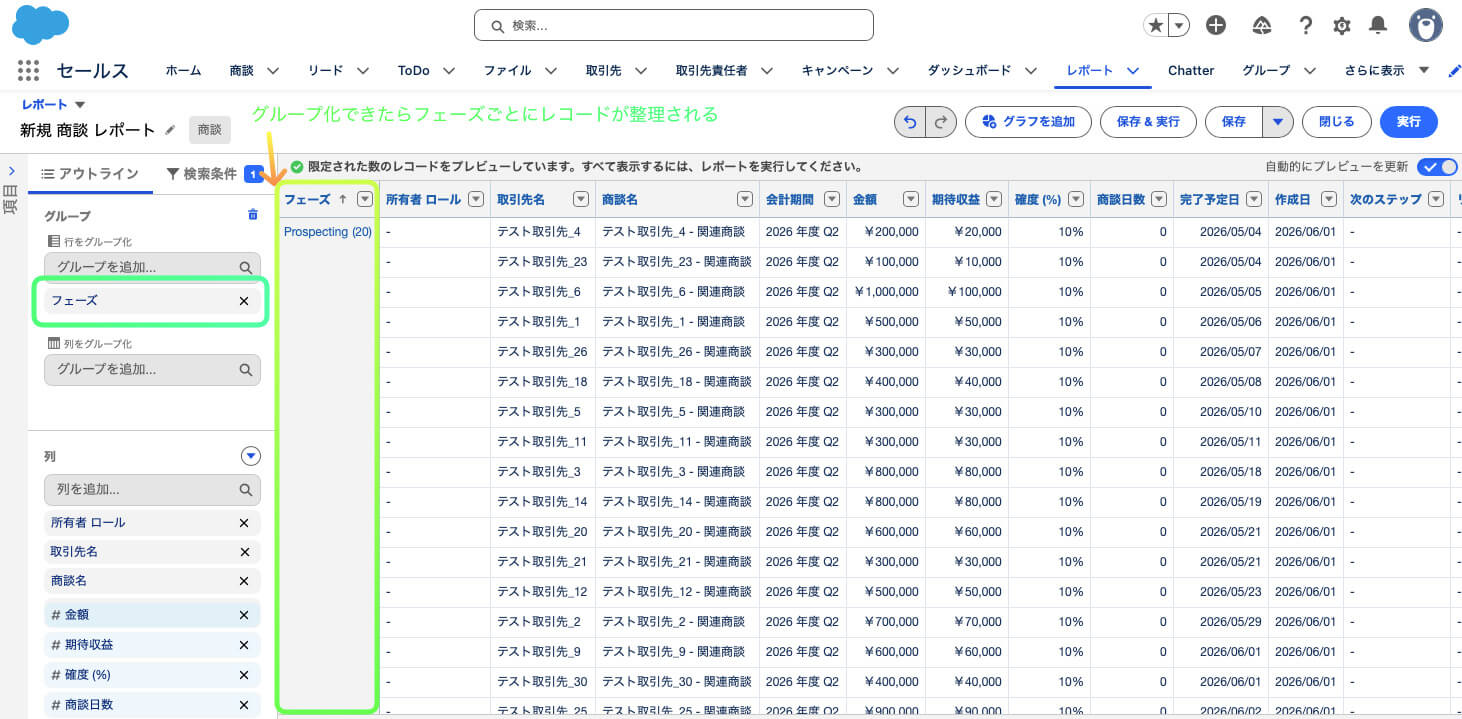Click the blue 実行 button
The height and width of the screenshot is (719, 1462).
(x=1408, y=121)
